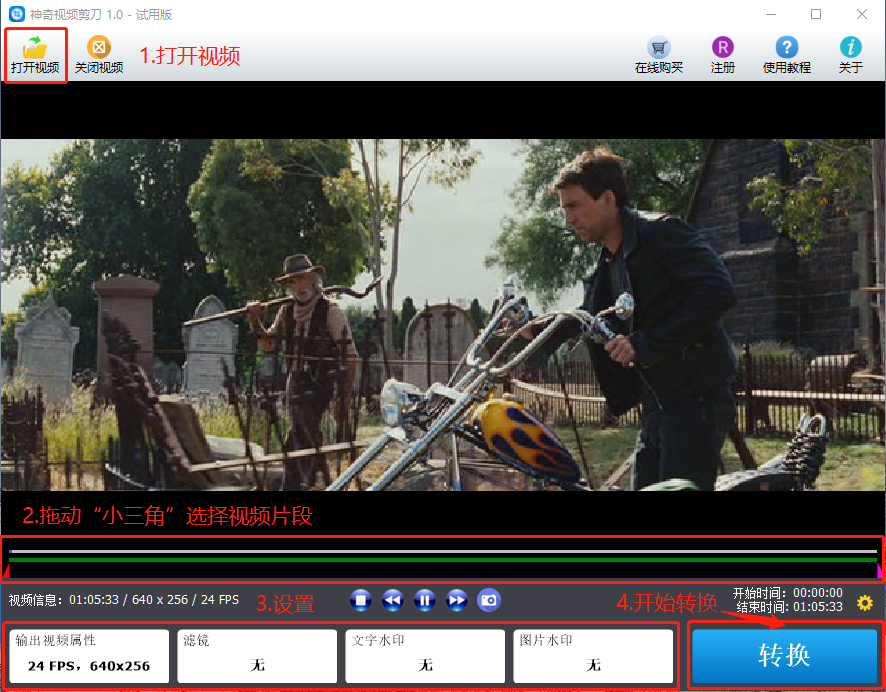Open a video file with 打开视频
Image resolution: width=886 pixels, height=692 pixels.
pyautogui.click(x=35, y=55)
